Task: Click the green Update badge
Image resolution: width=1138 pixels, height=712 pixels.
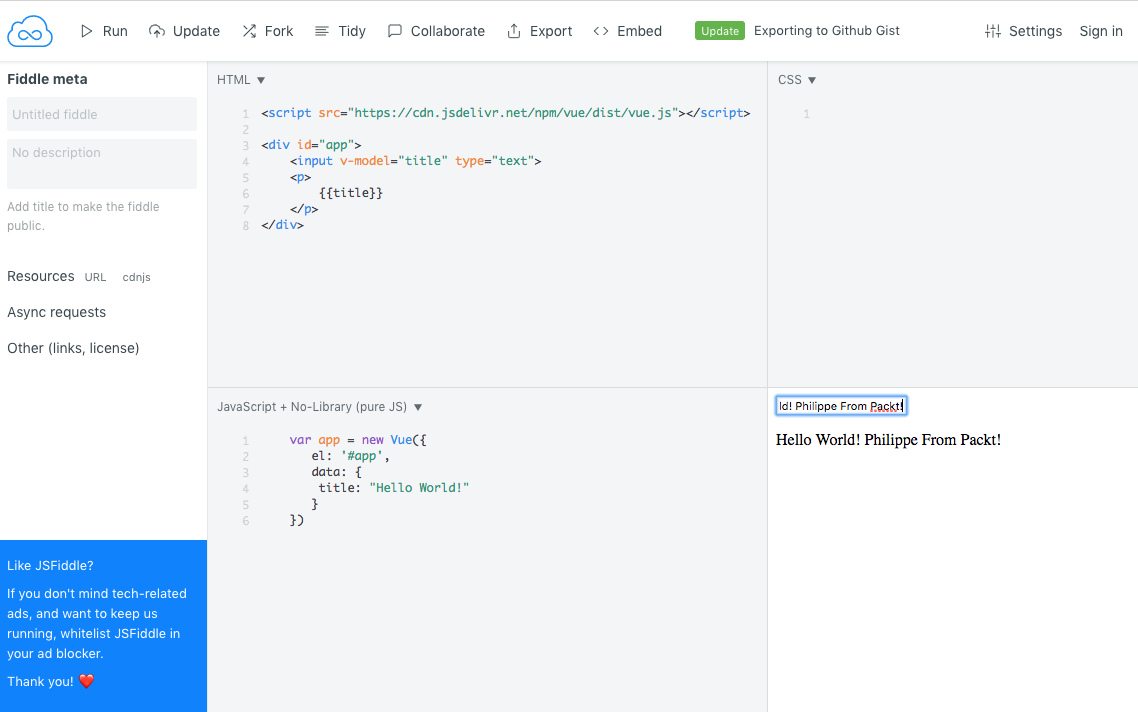Action: click(720, 31)
